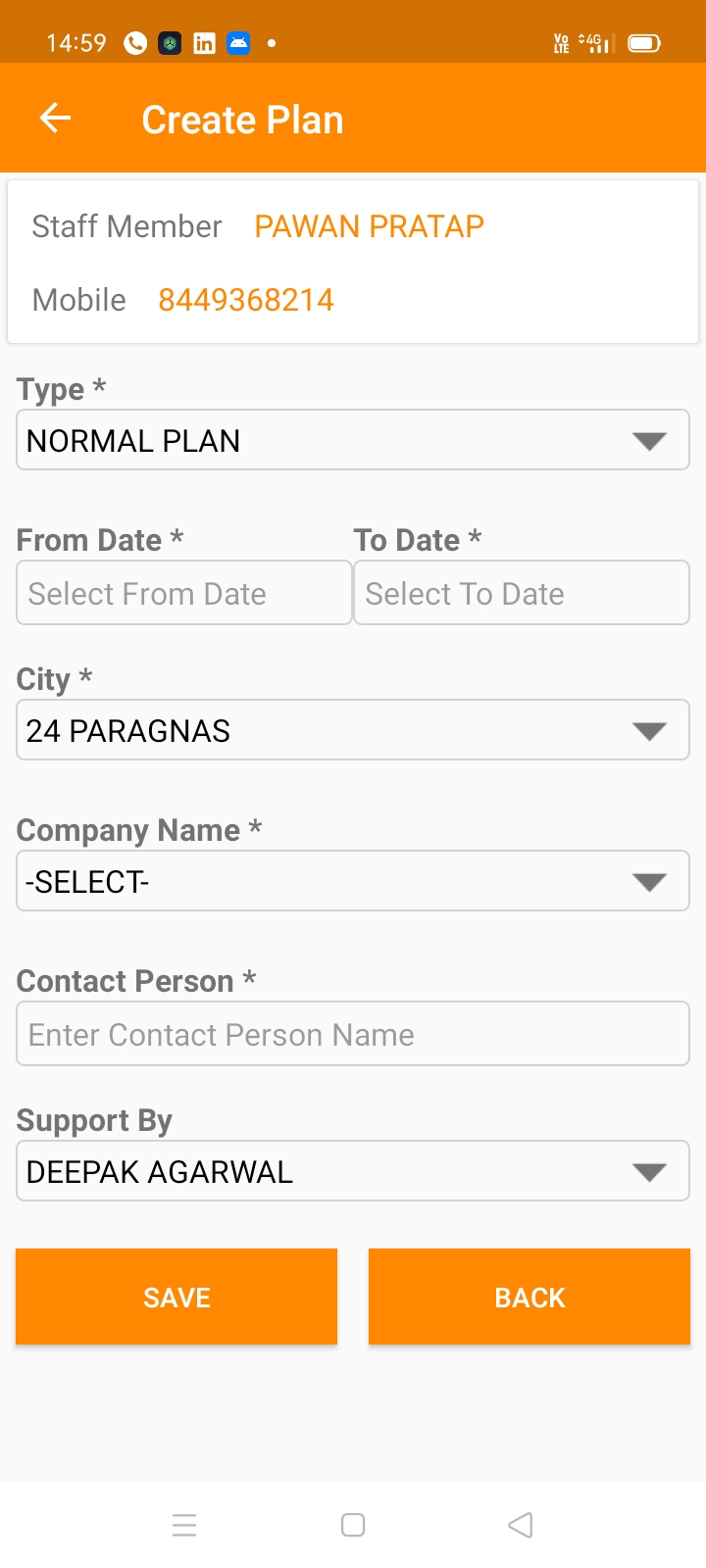Viewport: 706px width, 1568px height.
Task: Click the SAVE button
Action: click(176, 1297)
